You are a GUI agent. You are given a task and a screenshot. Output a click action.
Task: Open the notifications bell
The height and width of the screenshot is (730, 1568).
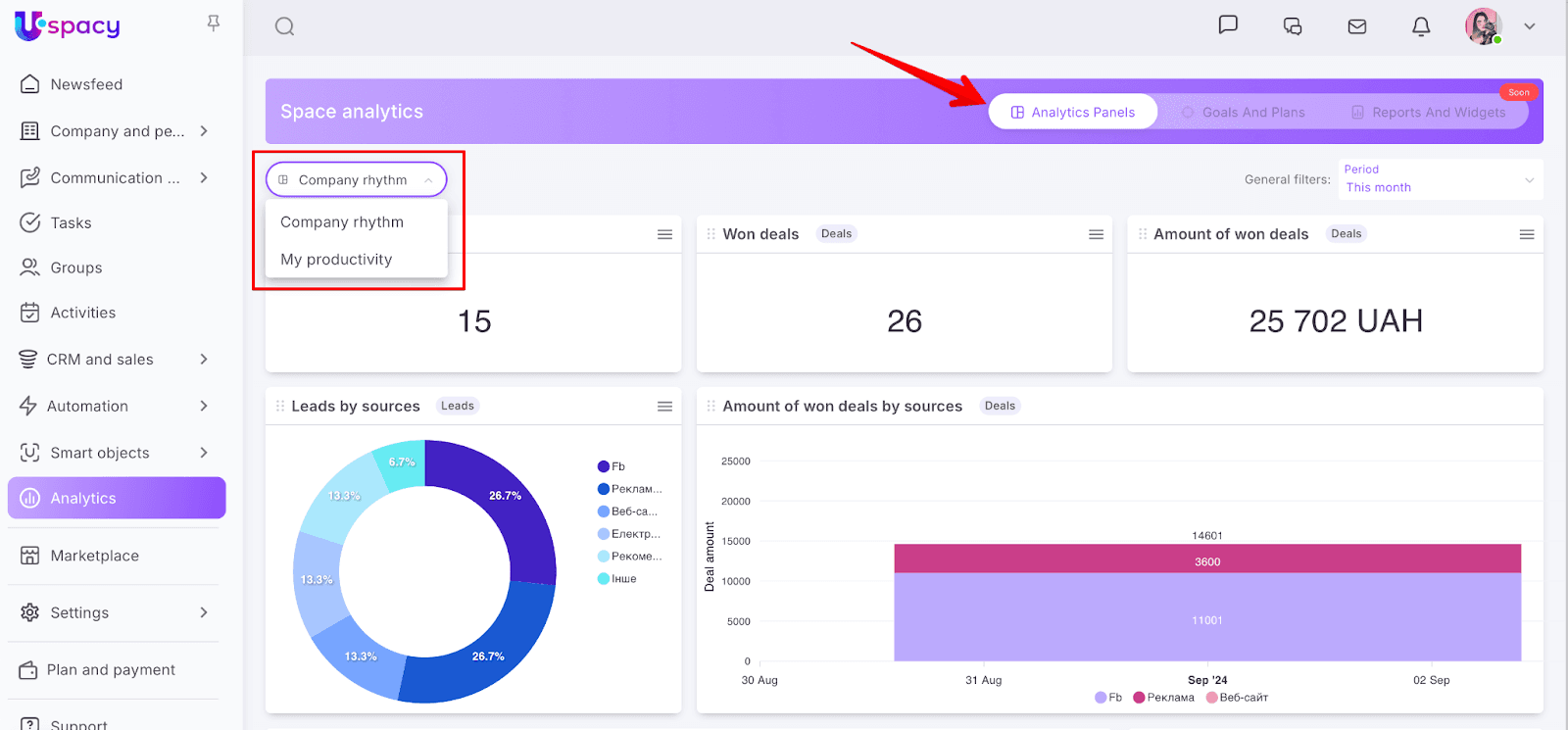(x=1420, y=26)
